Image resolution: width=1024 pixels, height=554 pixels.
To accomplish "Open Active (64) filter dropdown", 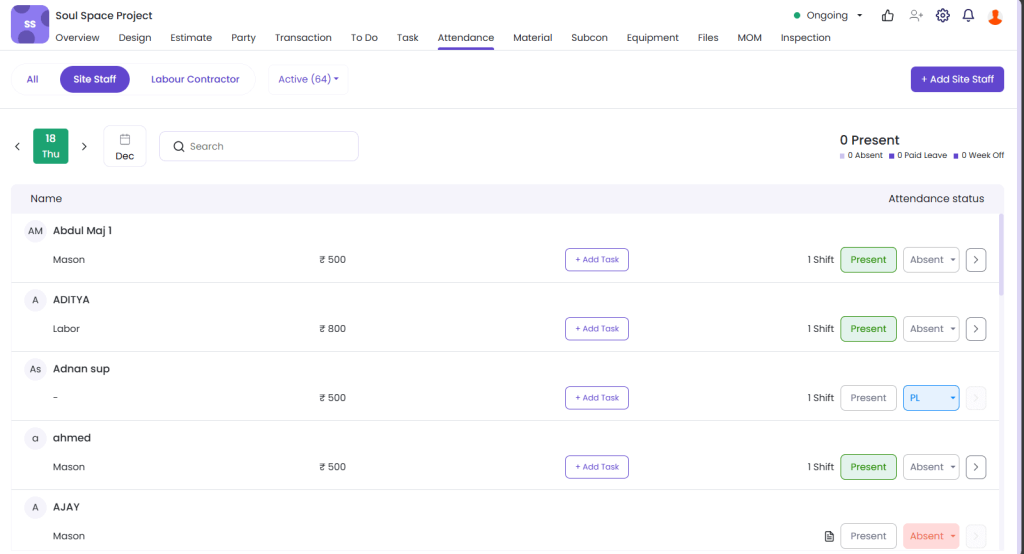I will 308,79.
